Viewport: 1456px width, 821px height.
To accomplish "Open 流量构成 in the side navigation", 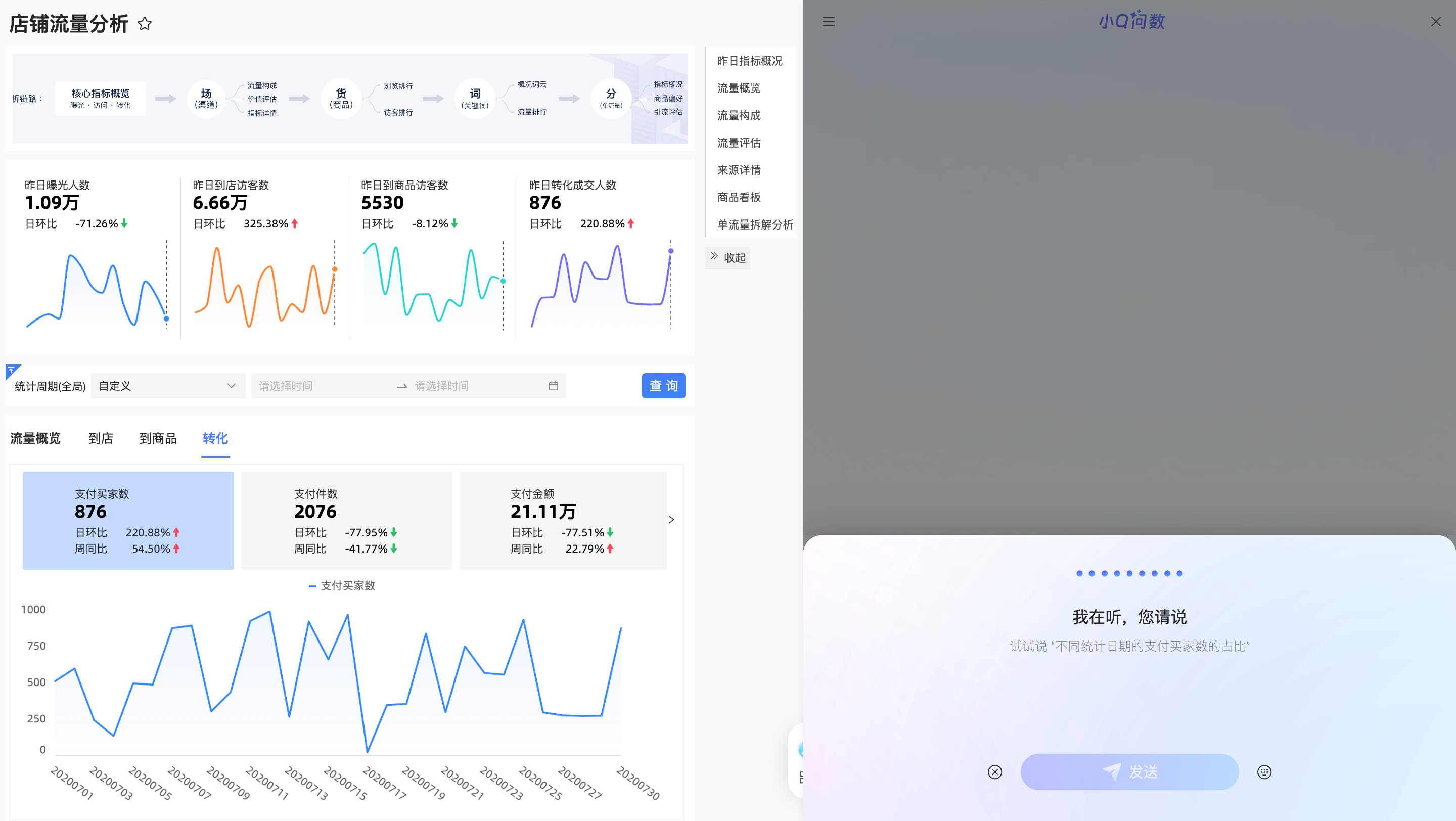I will click(x=739, y=115).
